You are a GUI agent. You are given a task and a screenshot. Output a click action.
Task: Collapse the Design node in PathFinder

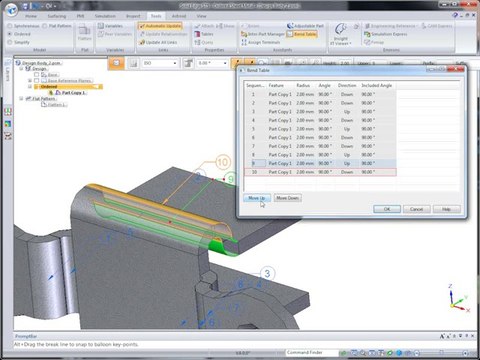(x=22, y=69)
